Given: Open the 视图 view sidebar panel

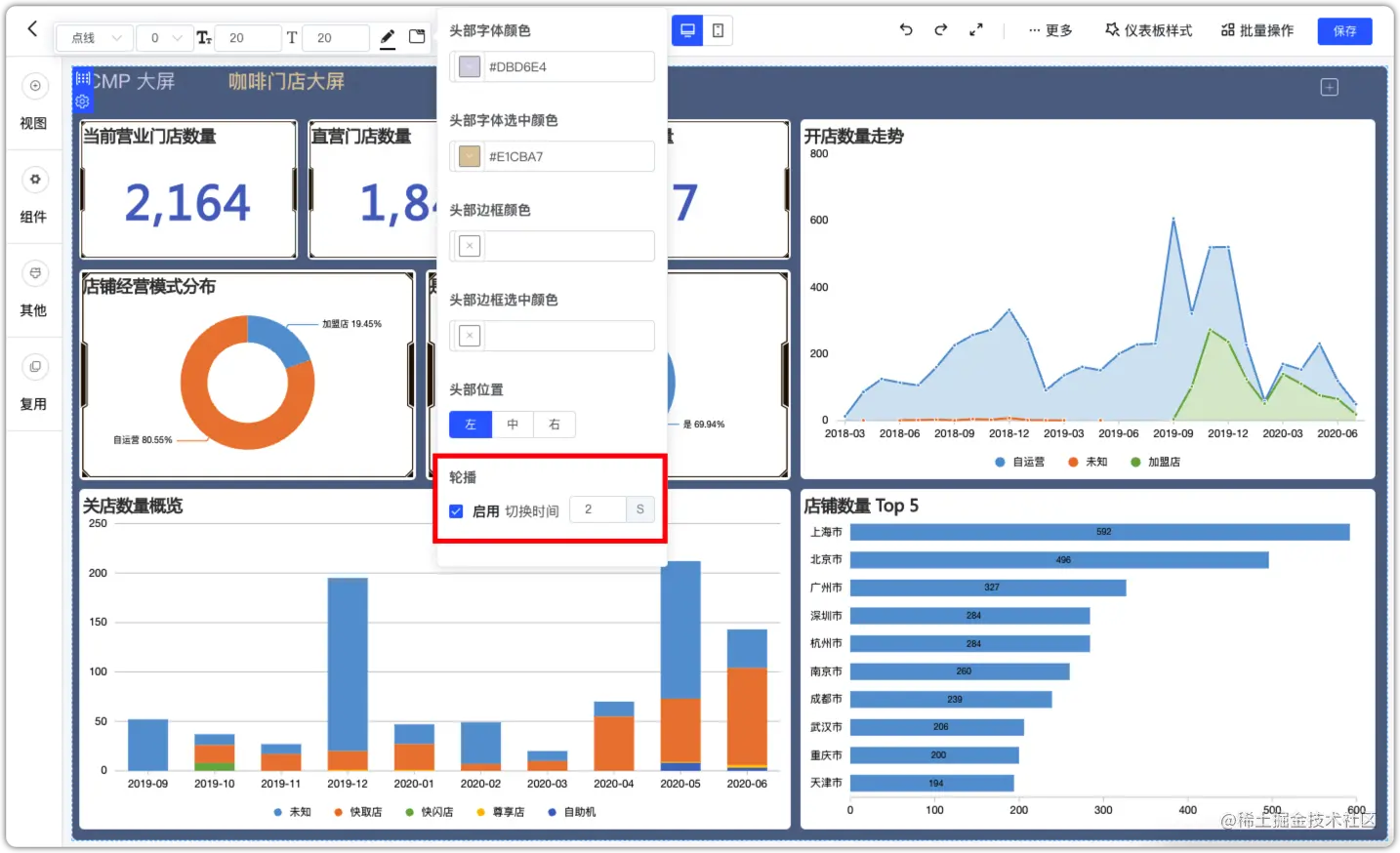Looking at the screenshot, I should coord(34,102).
